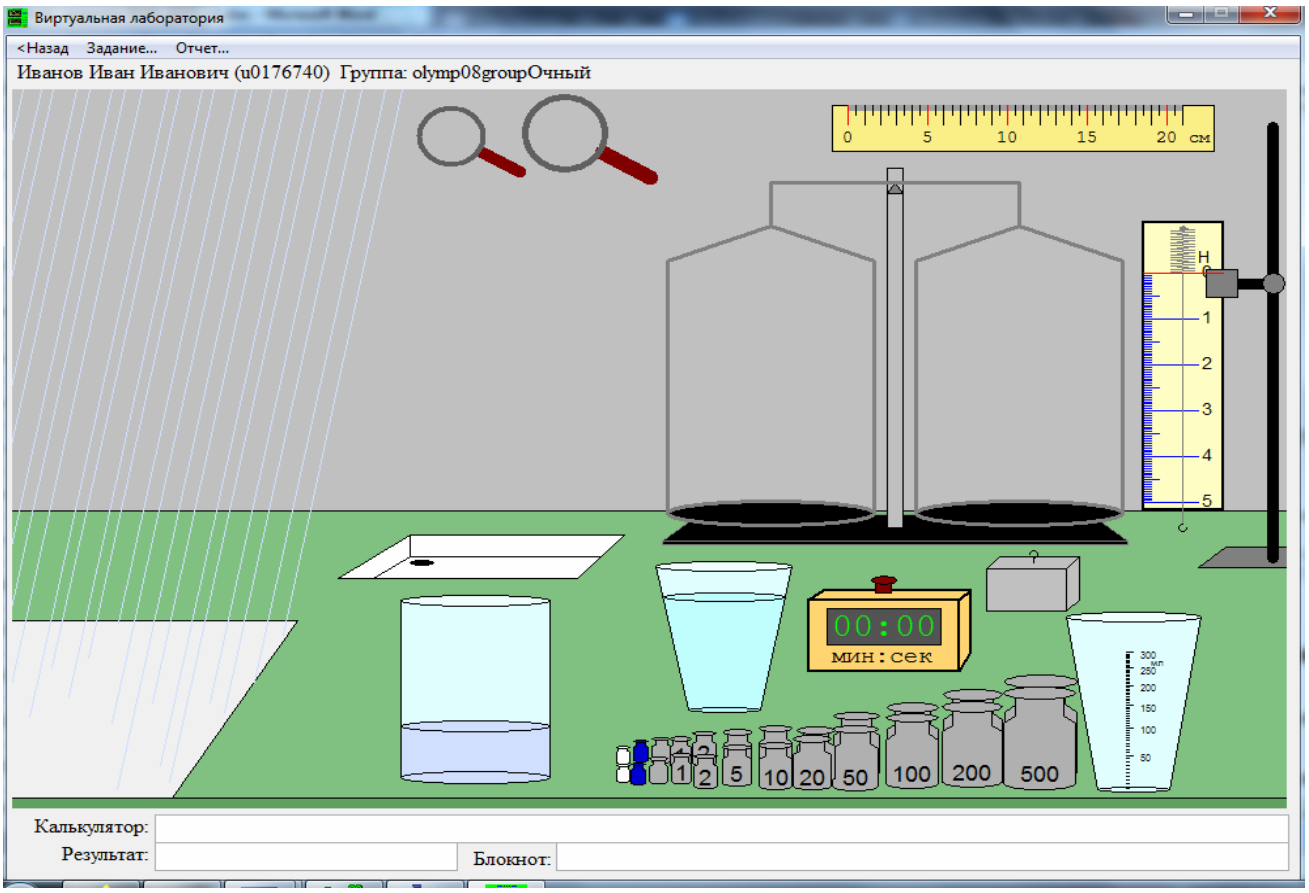
Task: Click the Калькулятор input field
Action: tap(721, 828)
